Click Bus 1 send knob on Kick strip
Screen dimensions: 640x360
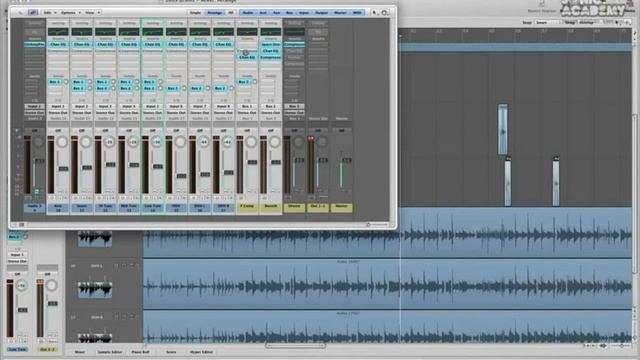point(66,82)
